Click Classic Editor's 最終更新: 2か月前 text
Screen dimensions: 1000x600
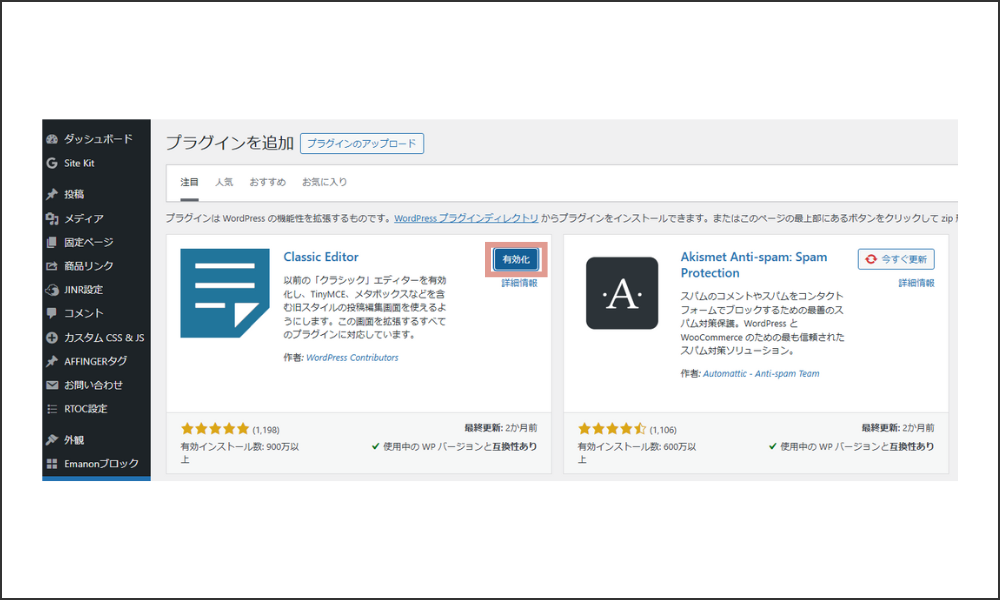pyautogui.click(x=501, y=428)
